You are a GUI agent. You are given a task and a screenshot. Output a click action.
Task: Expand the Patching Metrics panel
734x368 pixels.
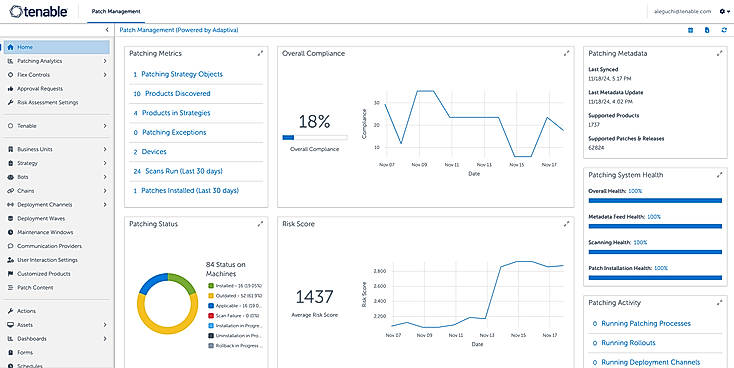(x=260, y=53)
